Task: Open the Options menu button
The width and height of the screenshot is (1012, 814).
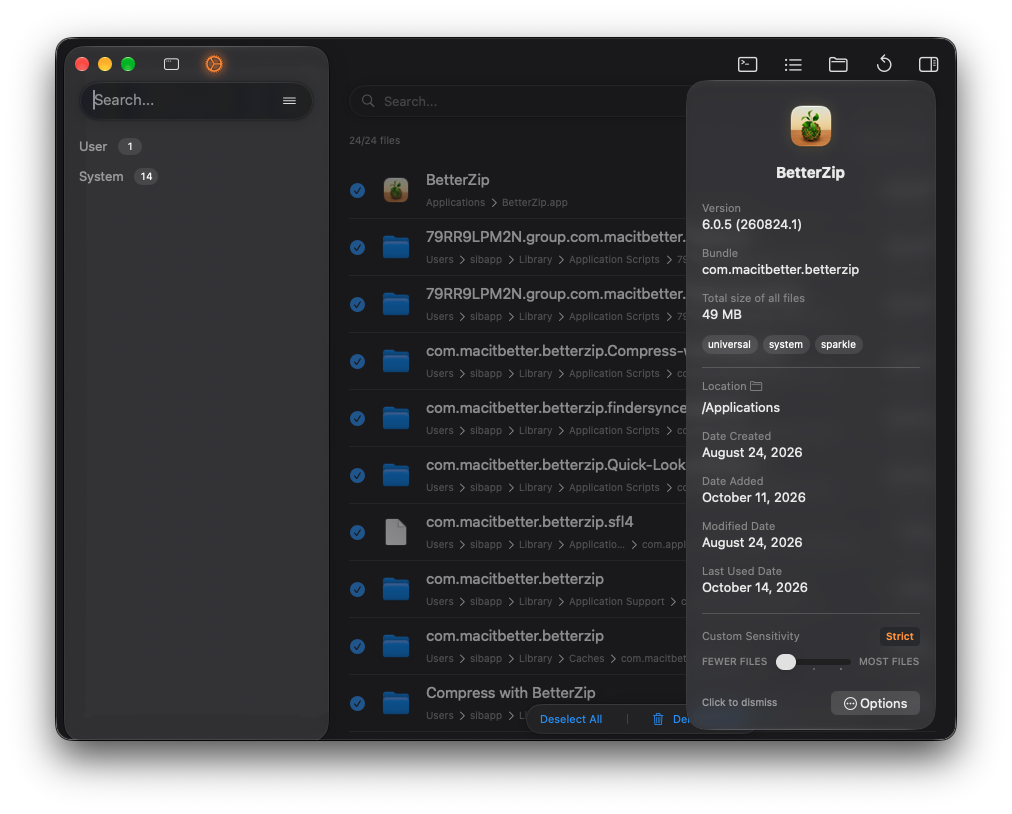Action: pyautogui.click(x=875, y=703)
